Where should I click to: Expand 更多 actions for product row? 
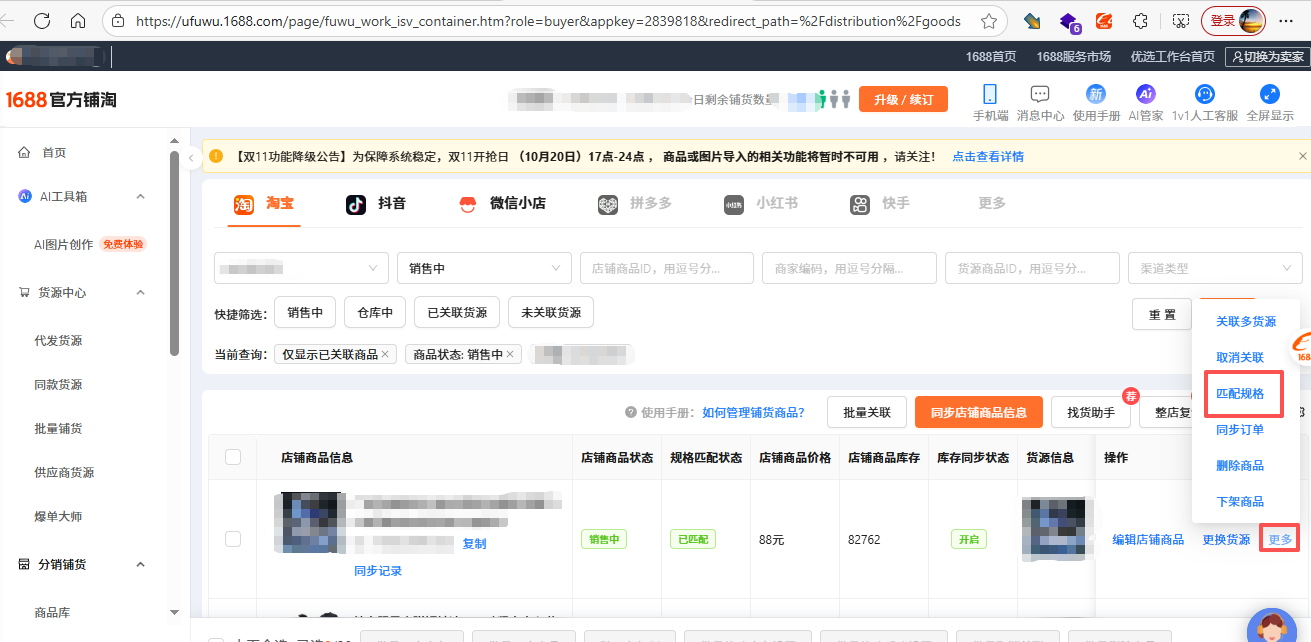pos(1280,539)
